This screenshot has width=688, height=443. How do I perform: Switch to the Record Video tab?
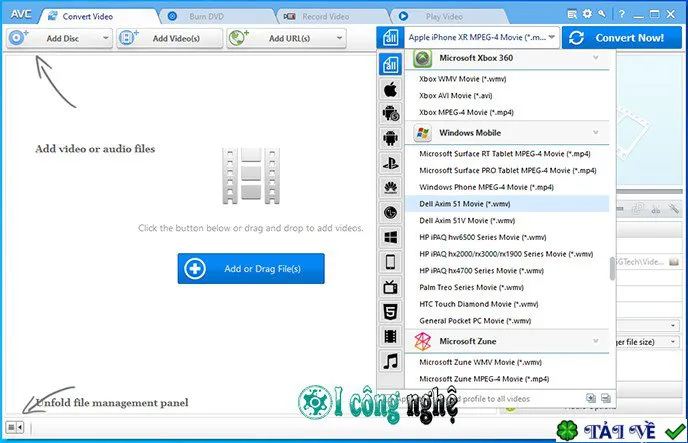click(325, 16)
